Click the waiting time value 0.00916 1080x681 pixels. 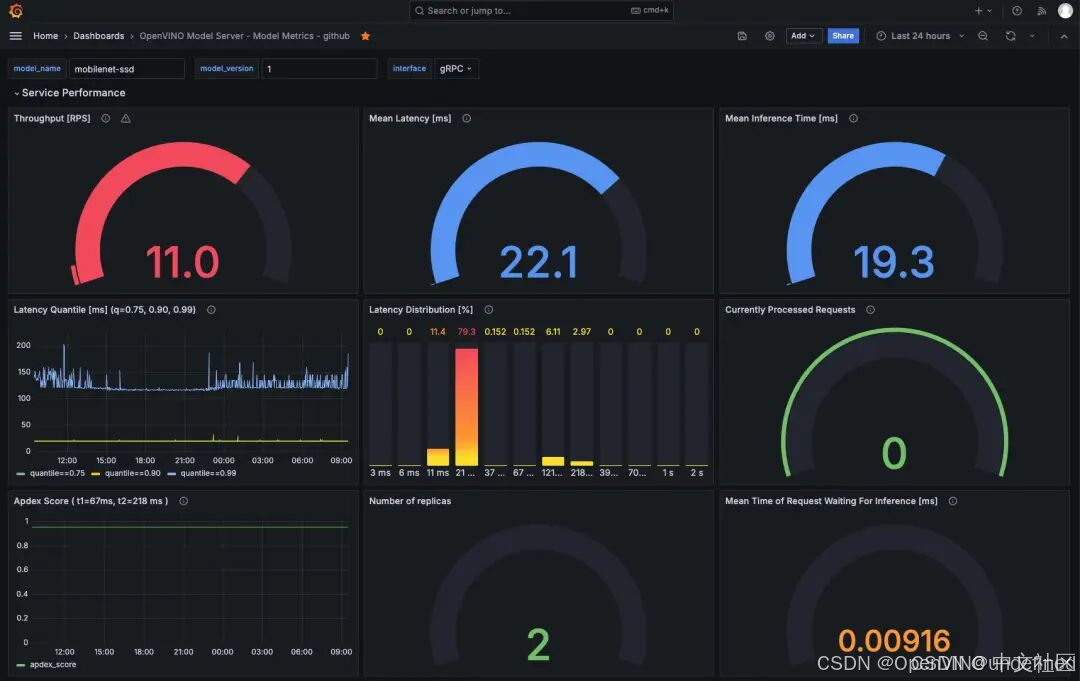(x=894, y=641)
